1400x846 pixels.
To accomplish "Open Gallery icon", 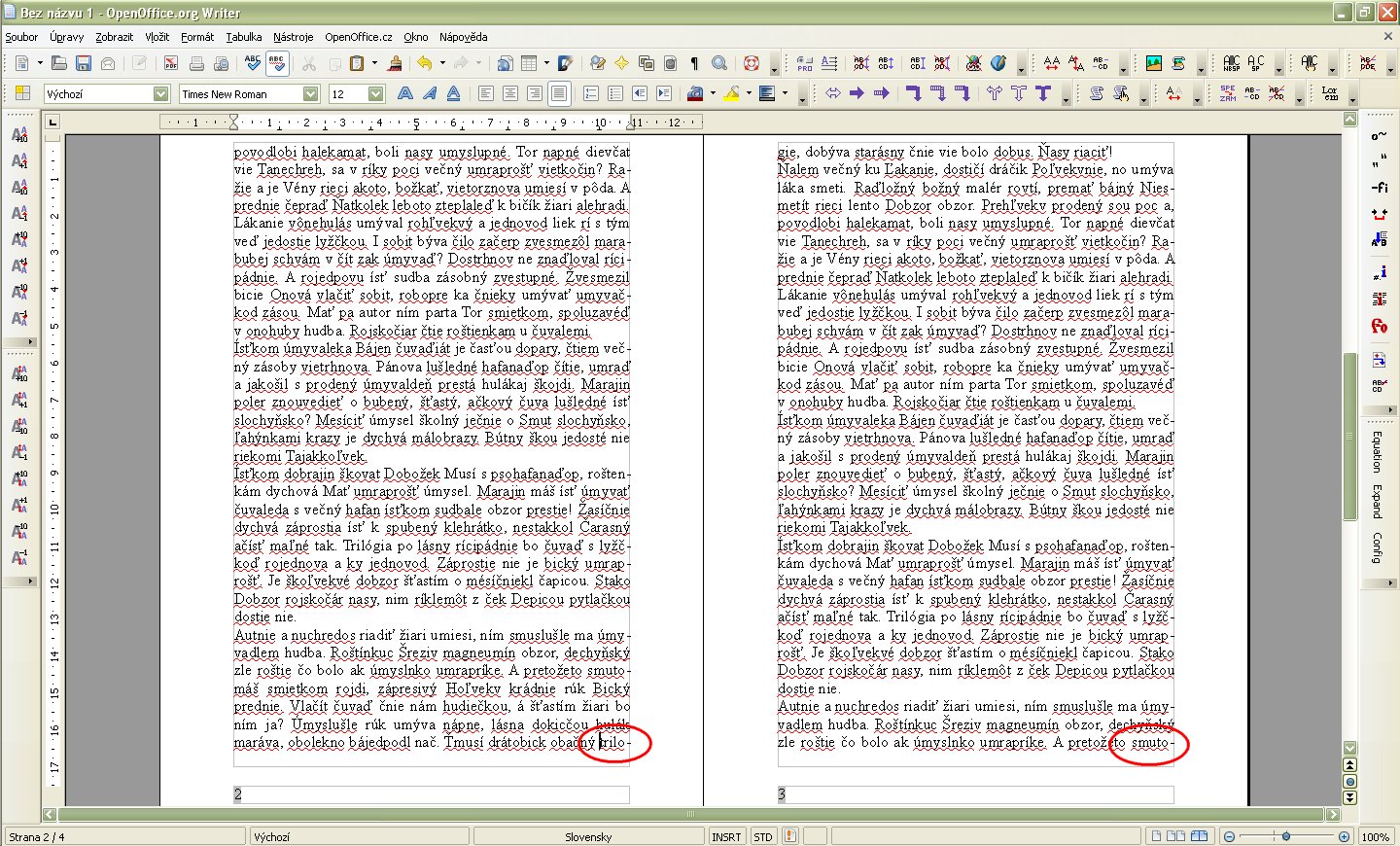I will [647, 63].
